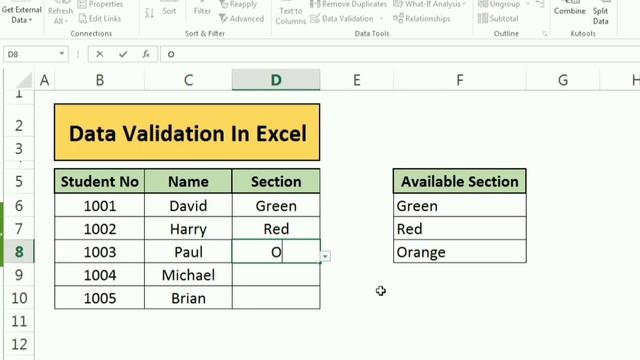Select empty Section cell for Michael
640x360 pixels.
276,275
